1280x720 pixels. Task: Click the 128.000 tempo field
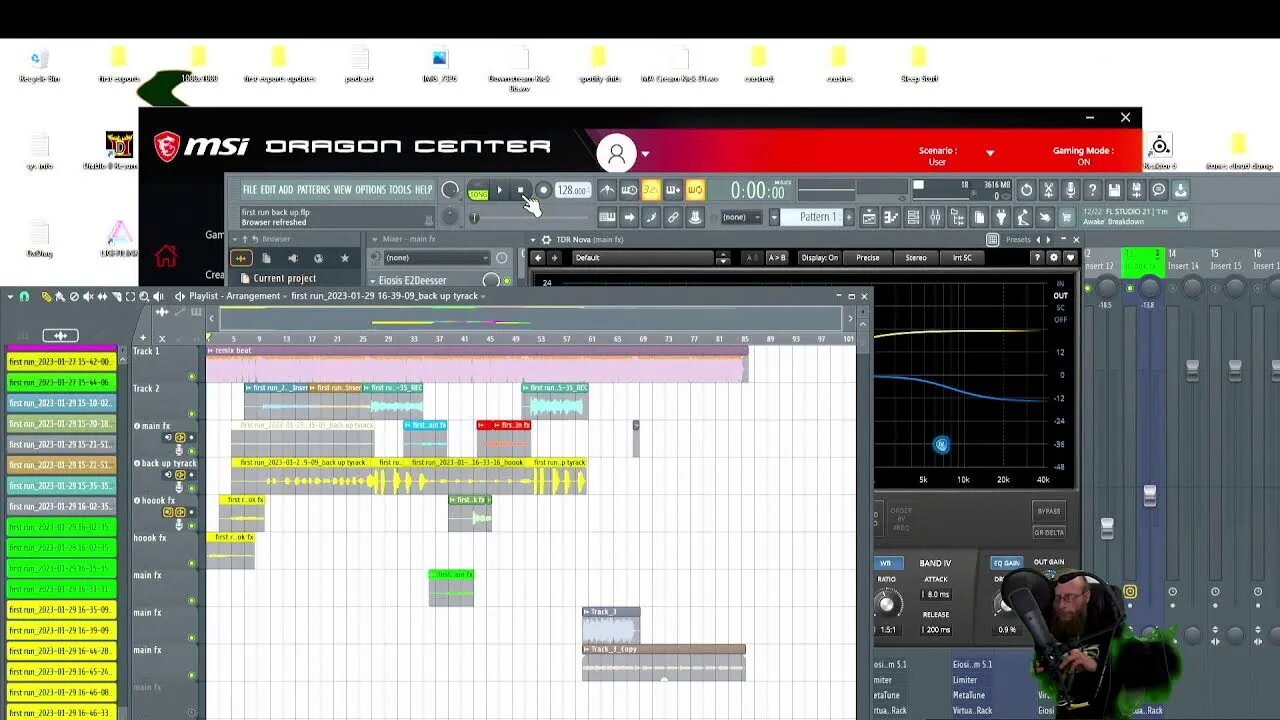572,190
